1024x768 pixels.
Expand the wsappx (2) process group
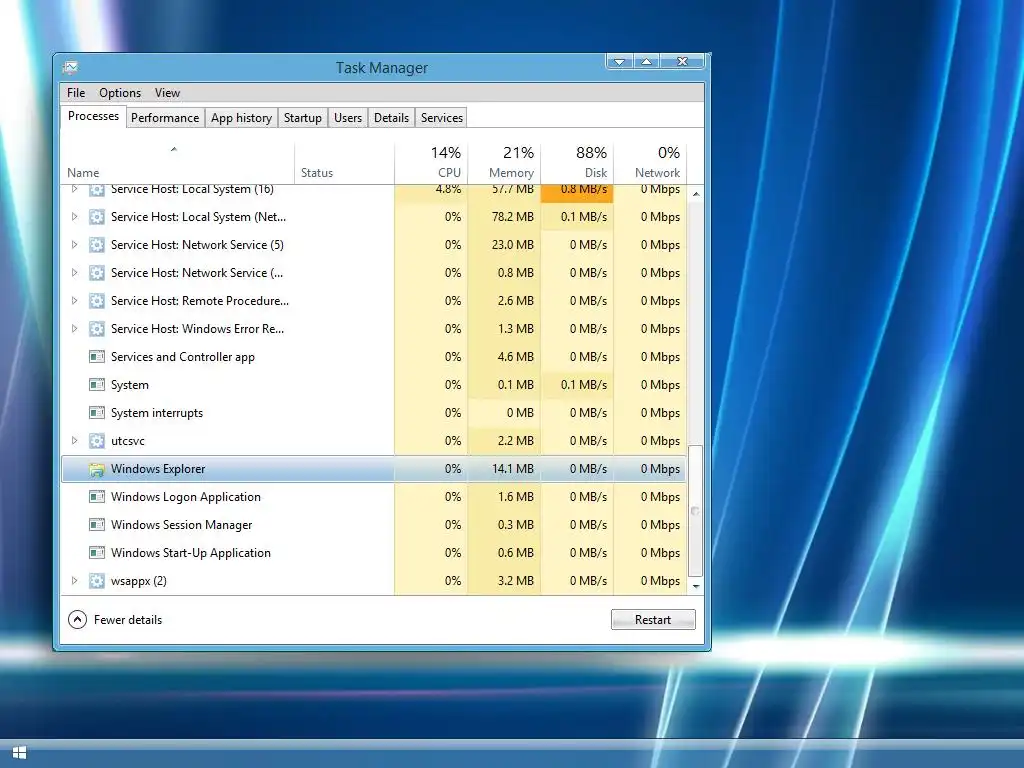pos(74,581)
